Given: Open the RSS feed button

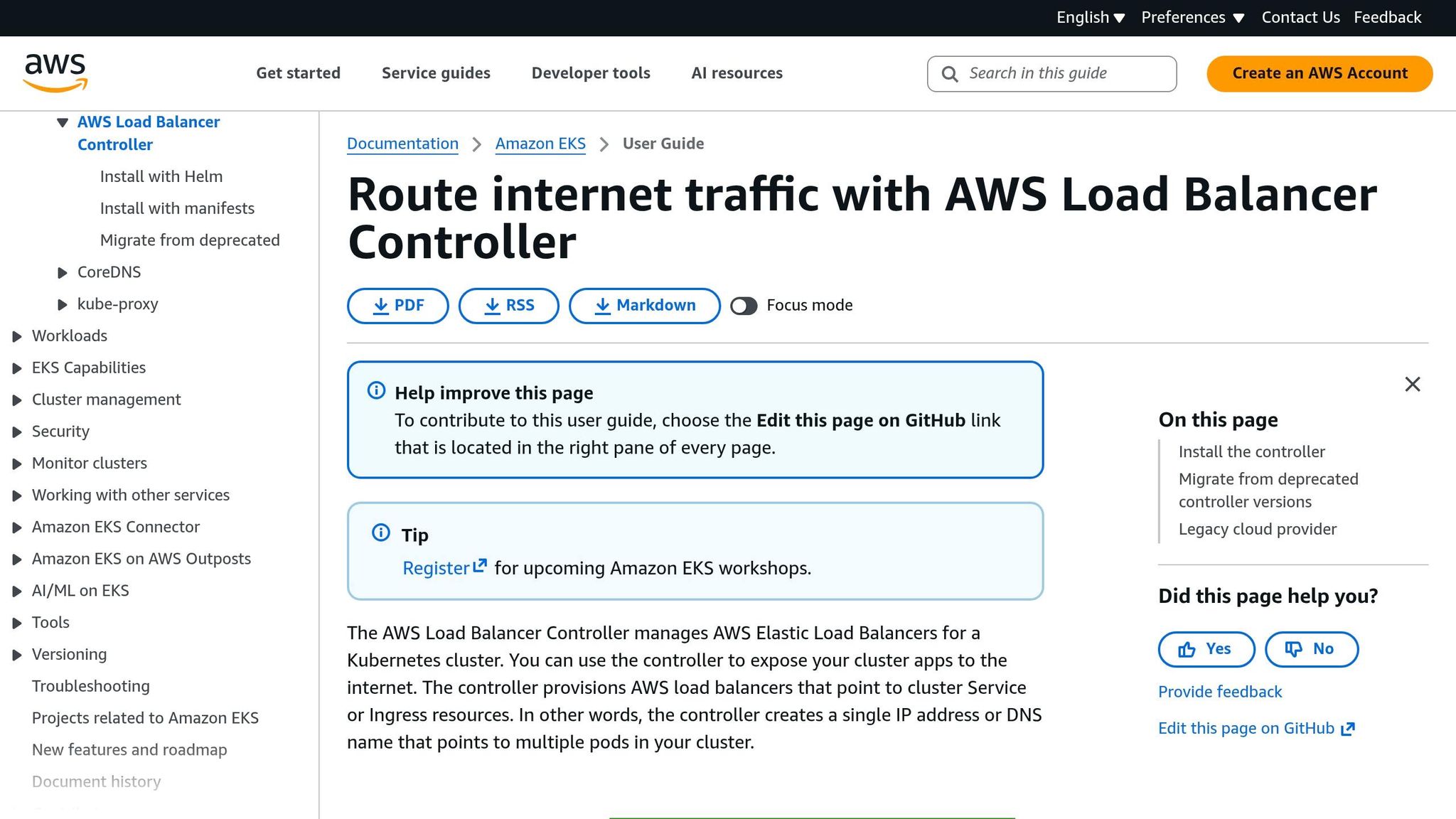Looking at the screenshot, I should pyautogui.click(x=508, y=306).
